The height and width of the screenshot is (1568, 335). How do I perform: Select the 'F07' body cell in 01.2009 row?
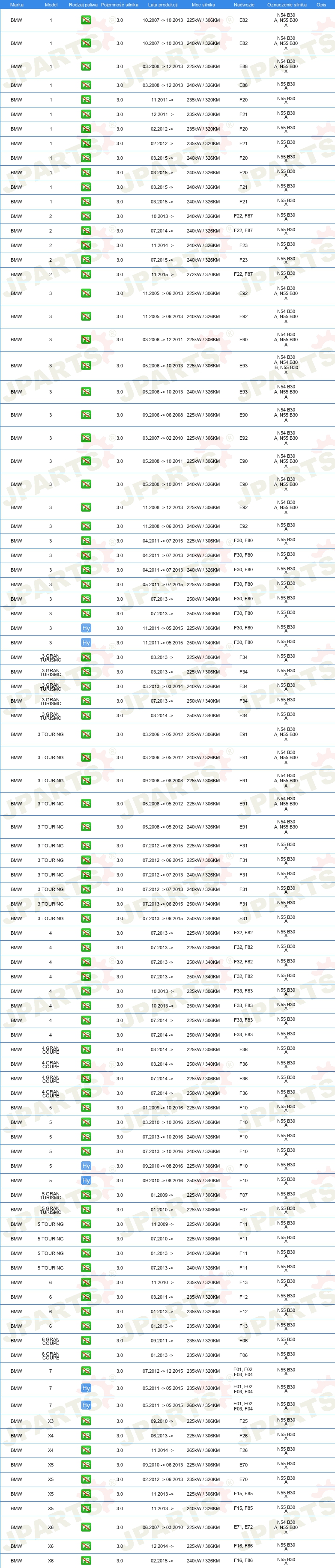point(244,1195)
